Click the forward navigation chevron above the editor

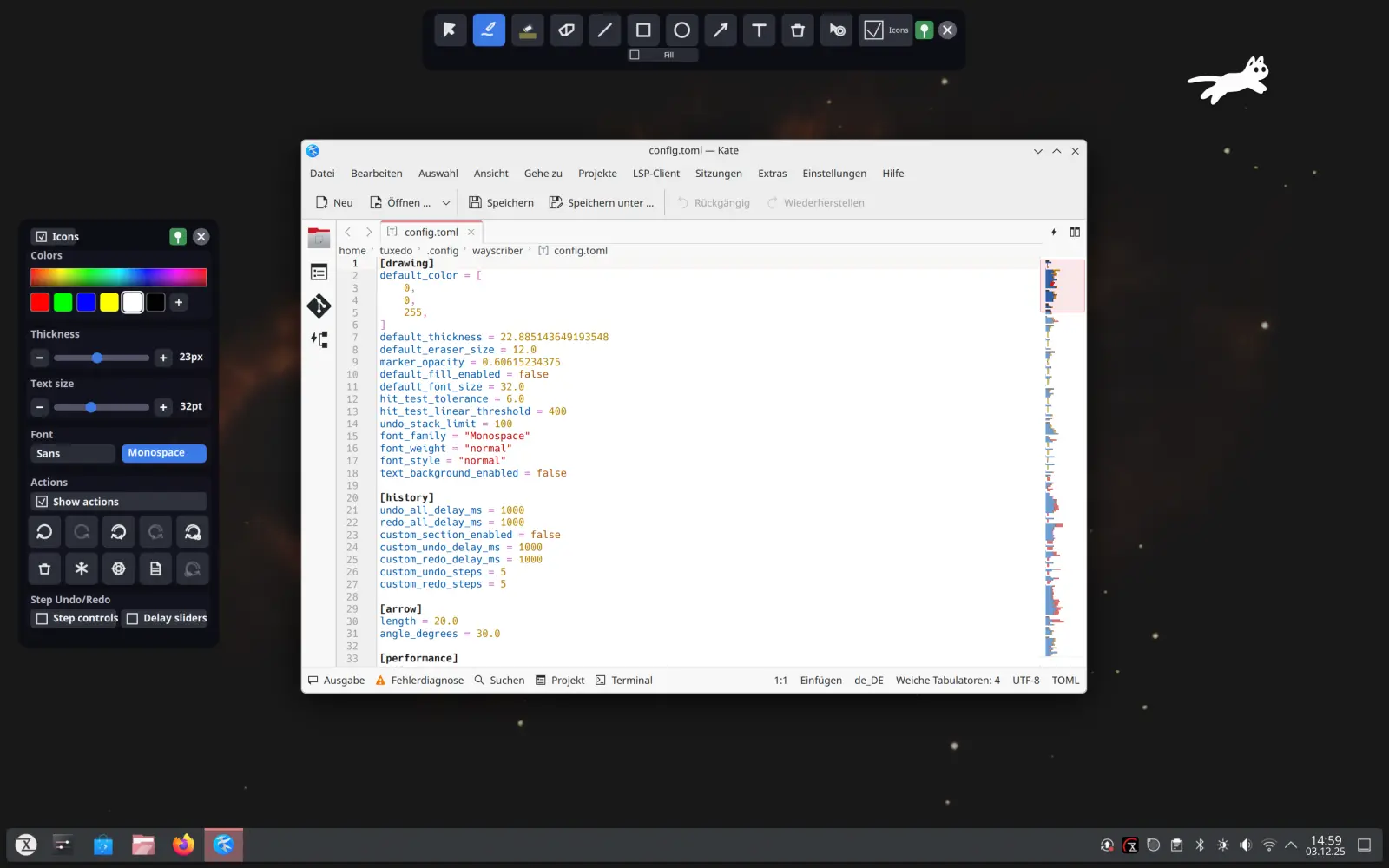(368, 232)
